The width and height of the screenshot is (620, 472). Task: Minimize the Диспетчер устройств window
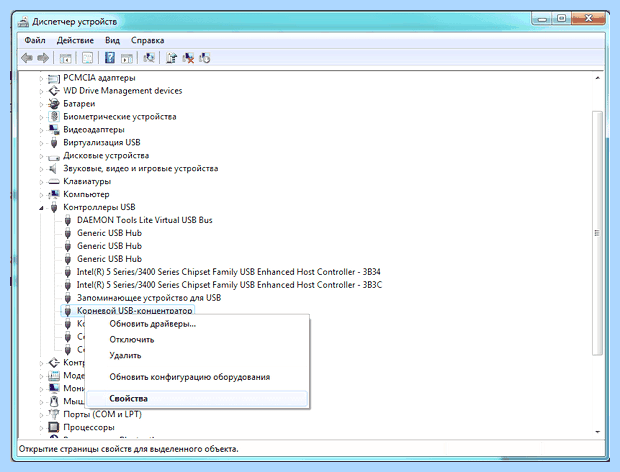point(541,19)
